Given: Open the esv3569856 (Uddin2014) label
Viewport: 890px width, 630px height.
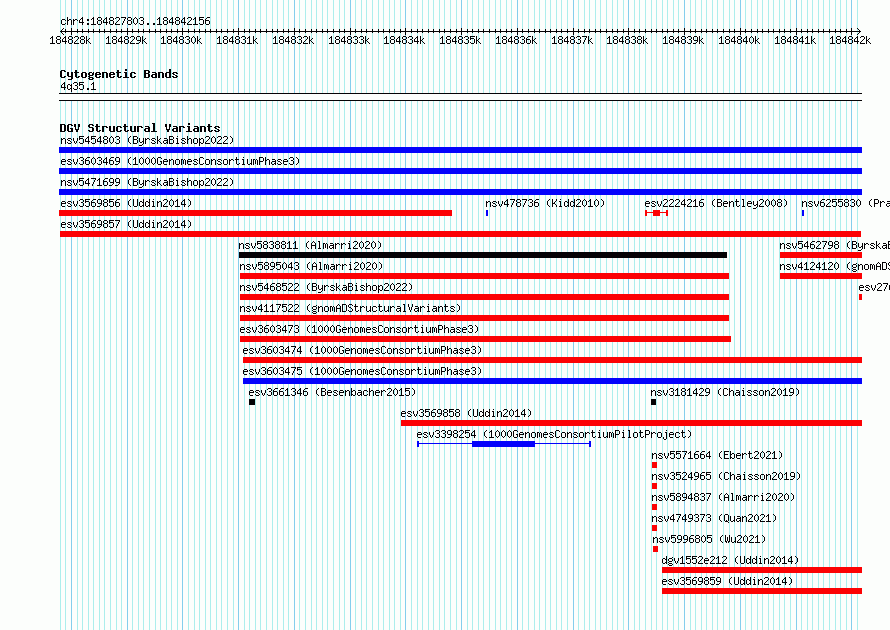Looking at the screenshot, I should (x=126, y=203).
